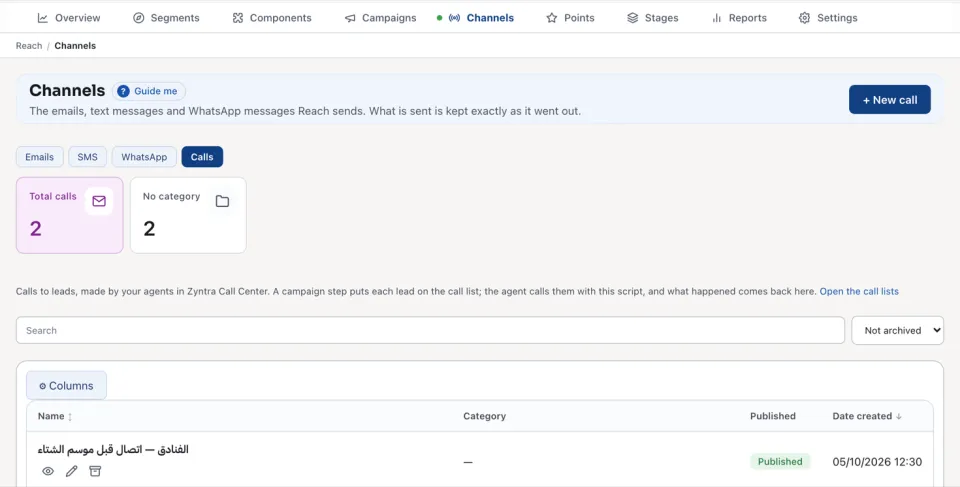
Task: Open the Settings tab
Action: 828,18
